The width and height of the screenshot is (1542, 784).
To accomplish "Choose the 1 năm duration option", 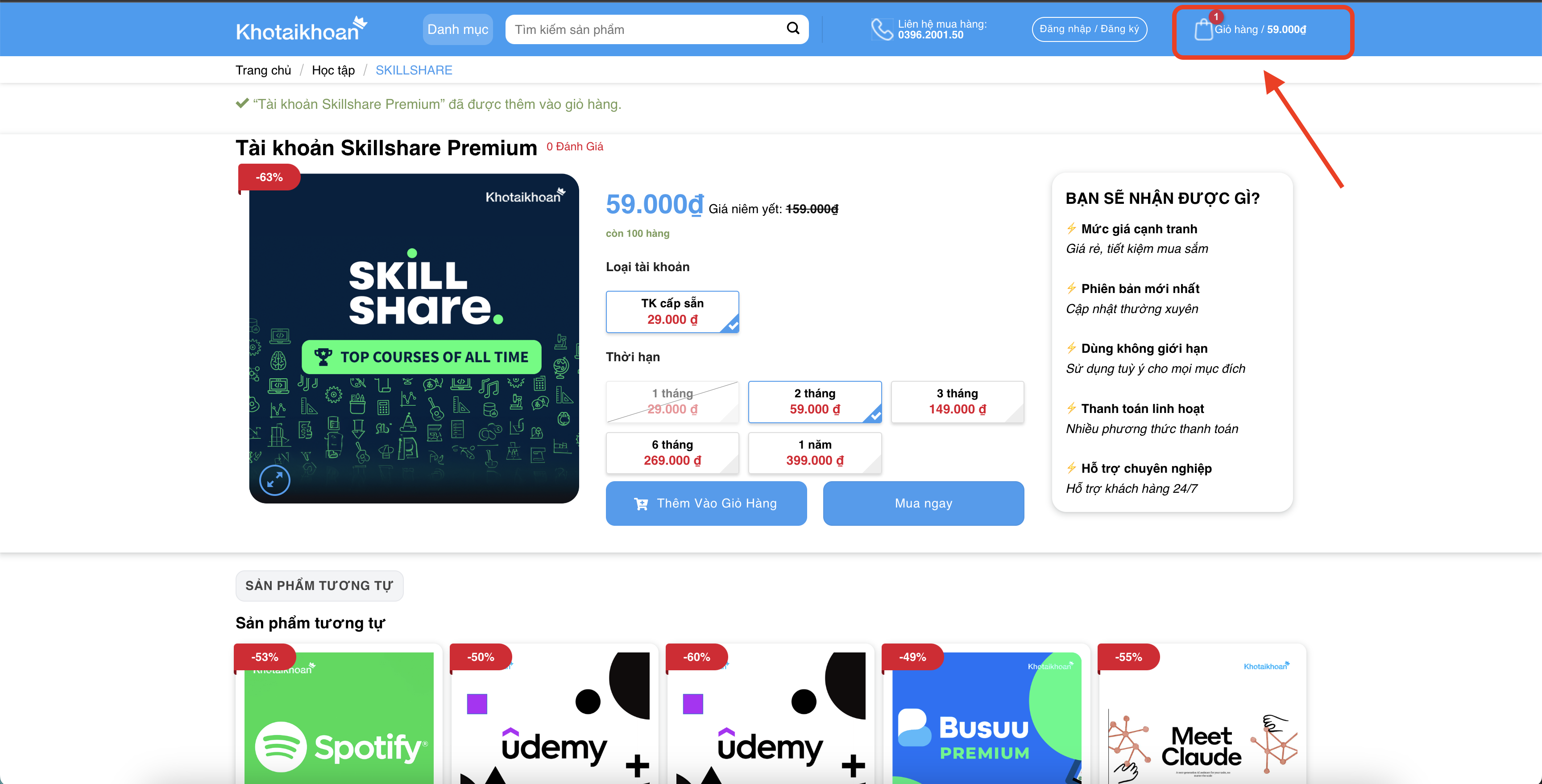I will 815,453.
